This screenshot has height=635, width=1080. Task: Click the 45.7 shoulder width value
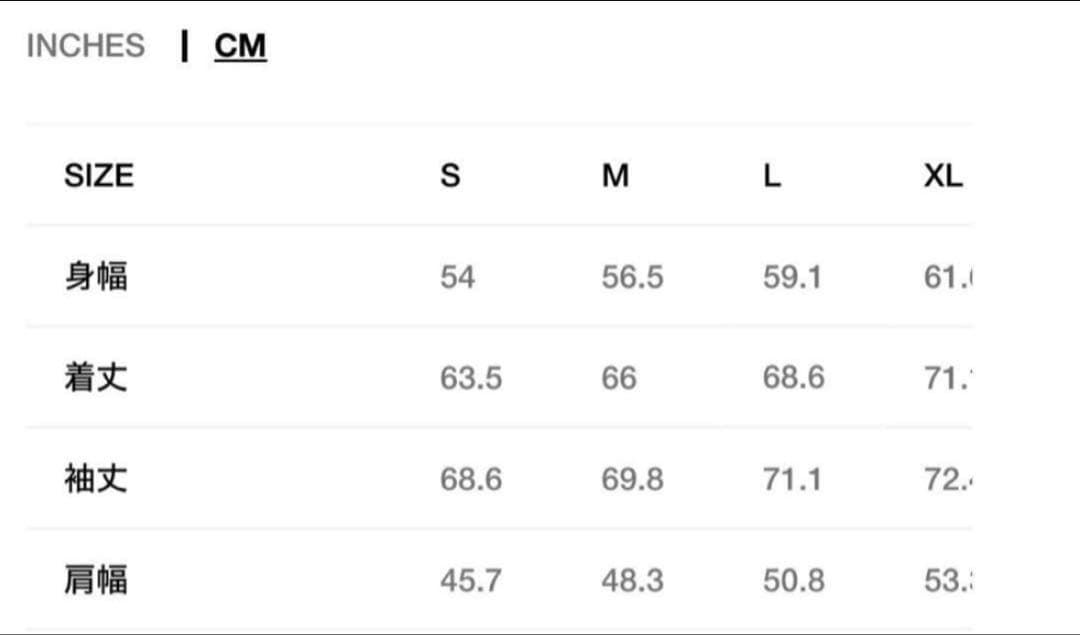coord(470,581)
